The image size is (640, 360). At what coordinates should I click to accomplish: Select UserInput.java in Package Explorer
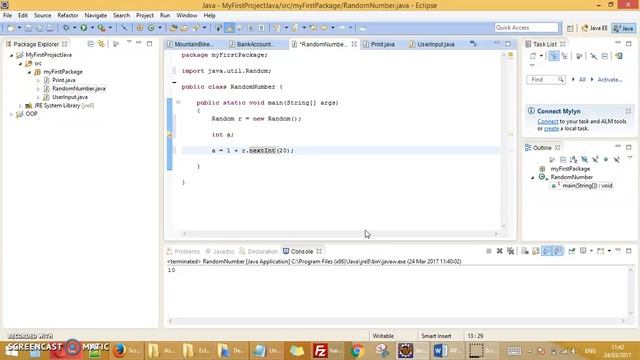tap(69, 97)
